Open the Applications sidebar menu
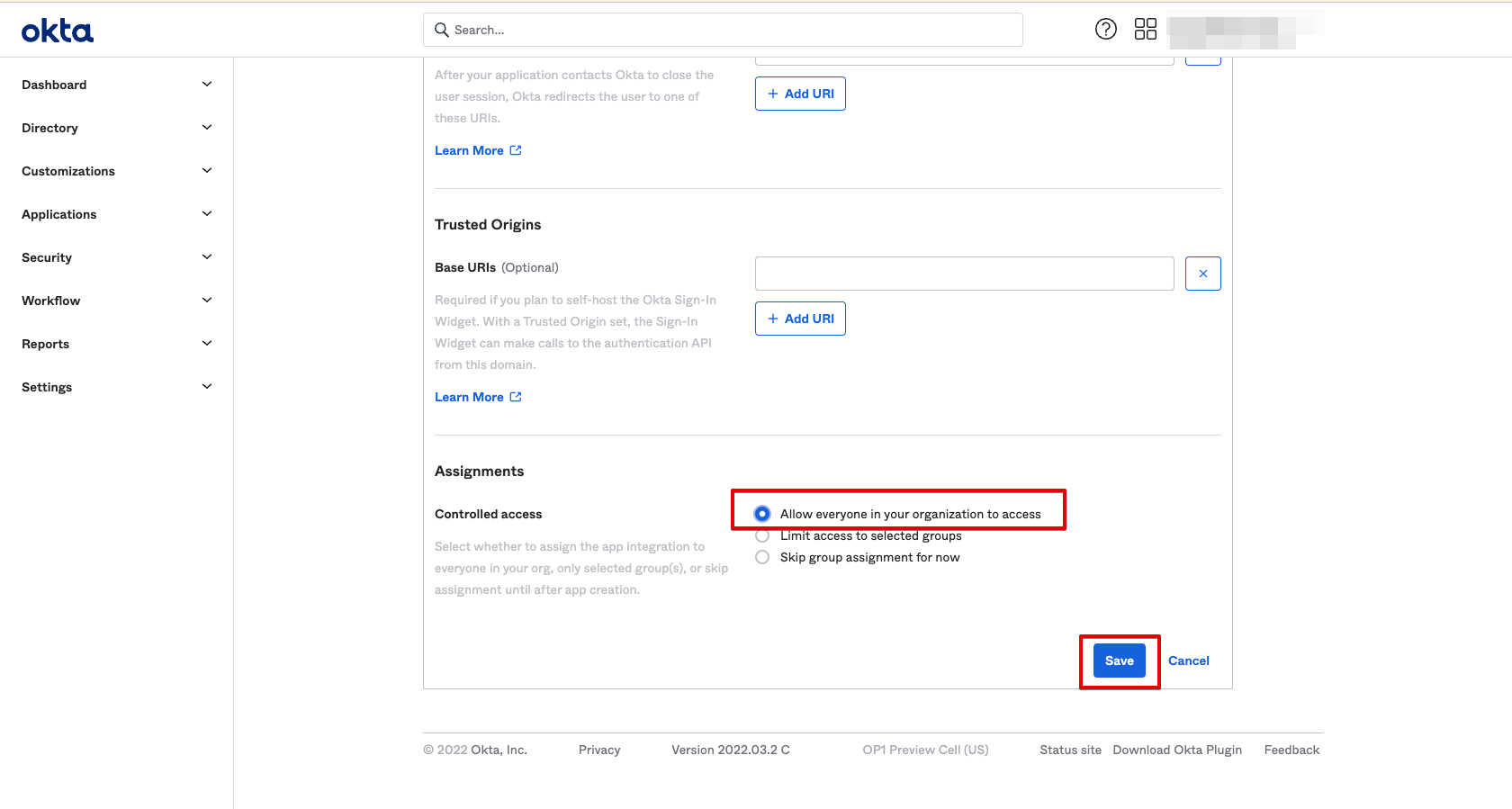 pos(59,214)
